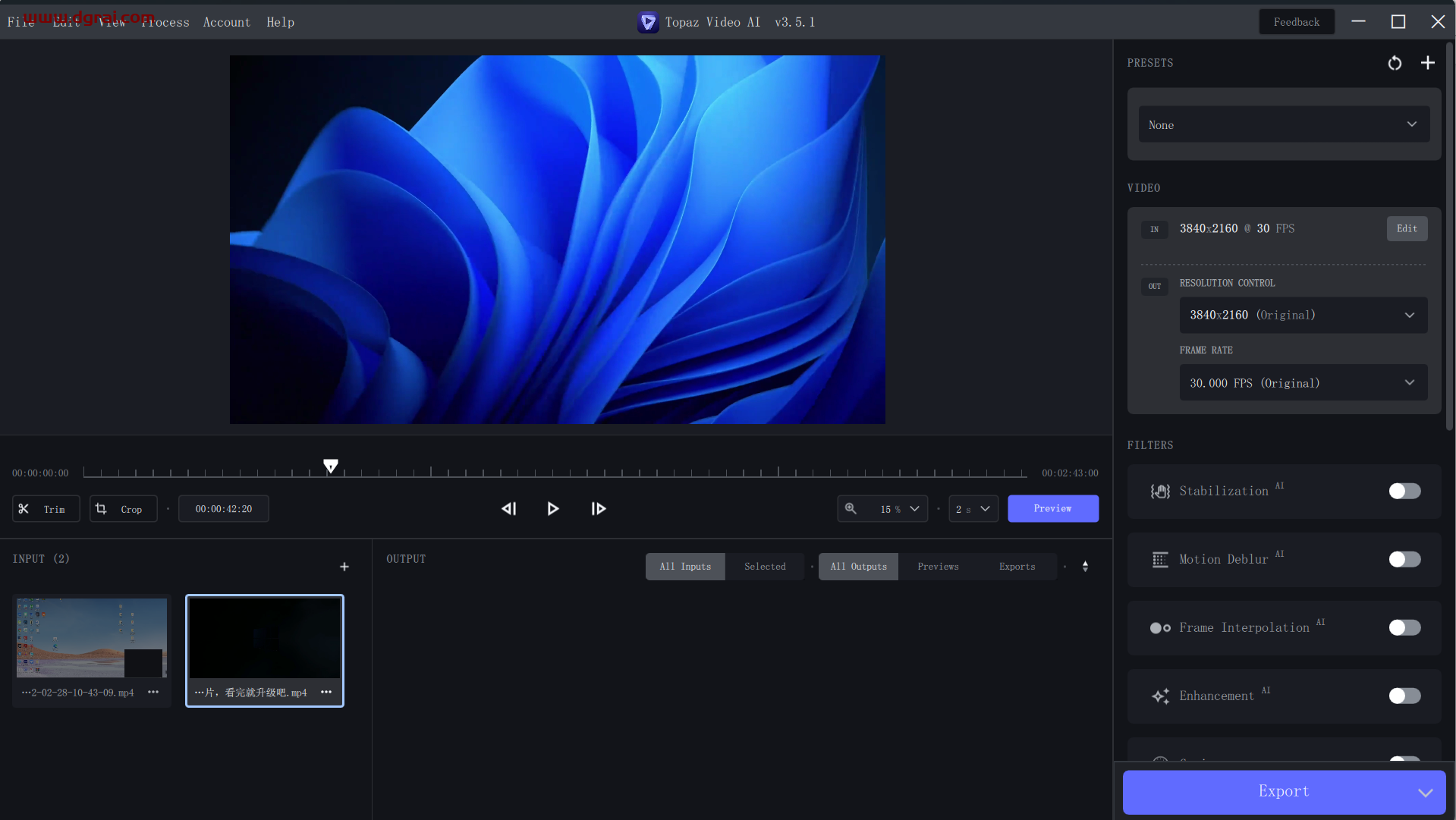Select the 看完就升级吧.mp4 thumbnail
This screenshot has height=820, width=1456.
point(265,637)
